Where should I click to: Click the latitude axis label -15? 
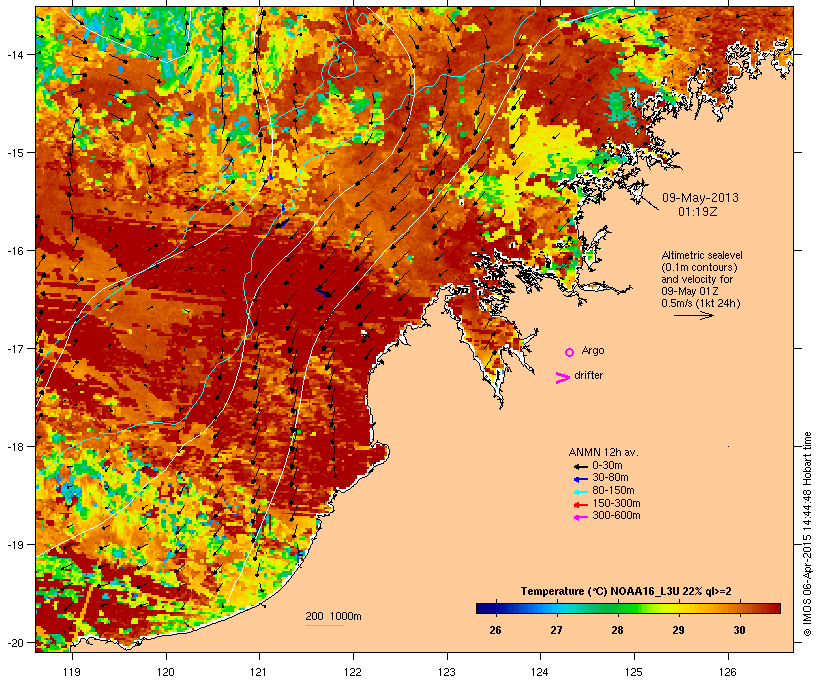(x=14, y=153)
